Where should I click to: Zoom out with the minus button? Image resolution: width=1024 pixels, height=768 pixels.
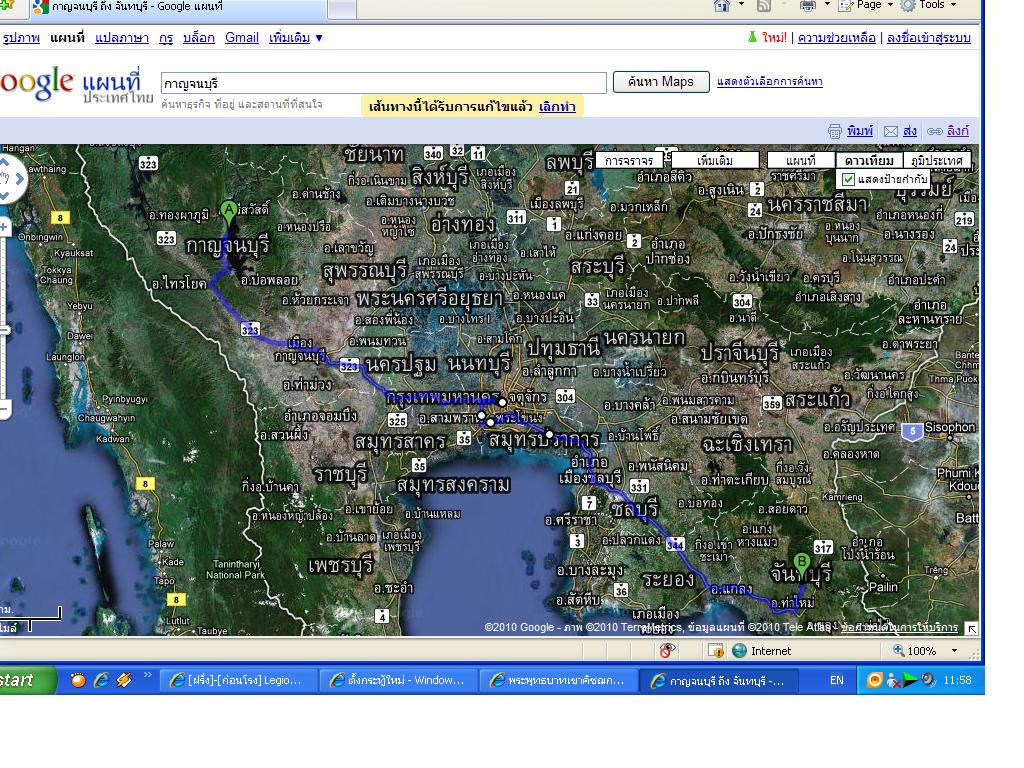(4, 410)
